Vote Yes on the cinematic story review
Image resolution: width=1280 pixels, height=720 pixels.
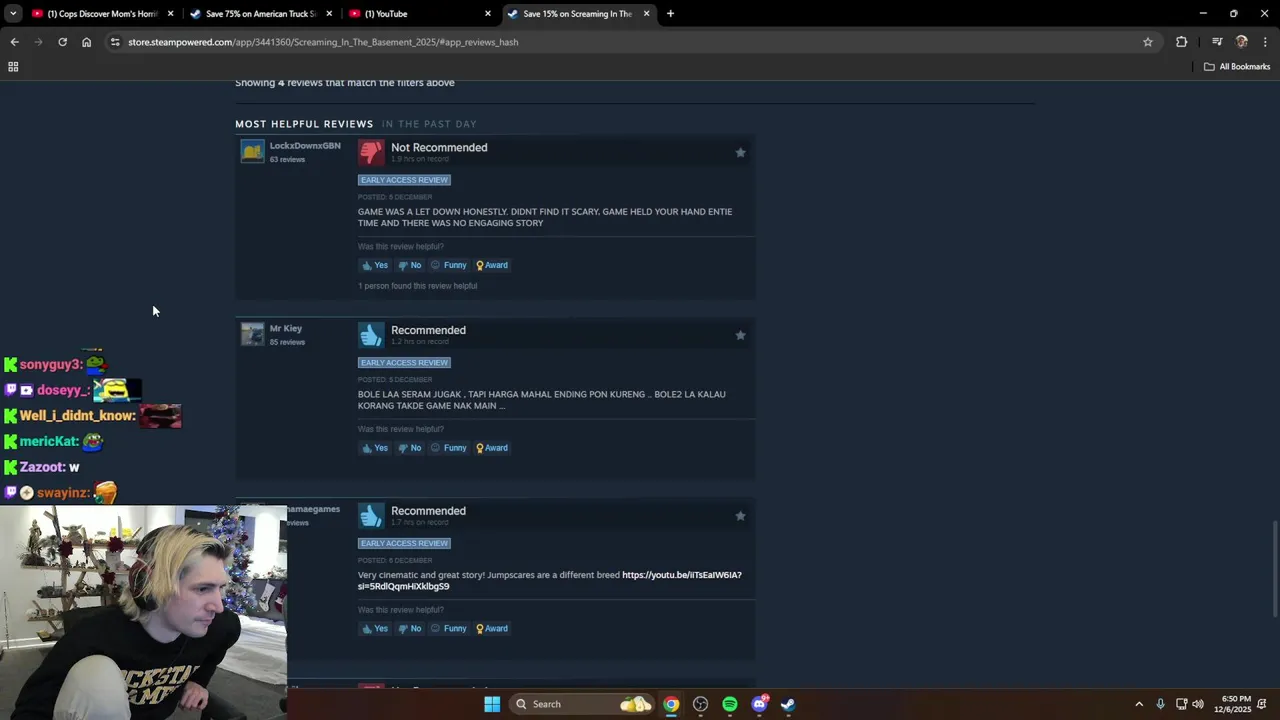point(375,629)
